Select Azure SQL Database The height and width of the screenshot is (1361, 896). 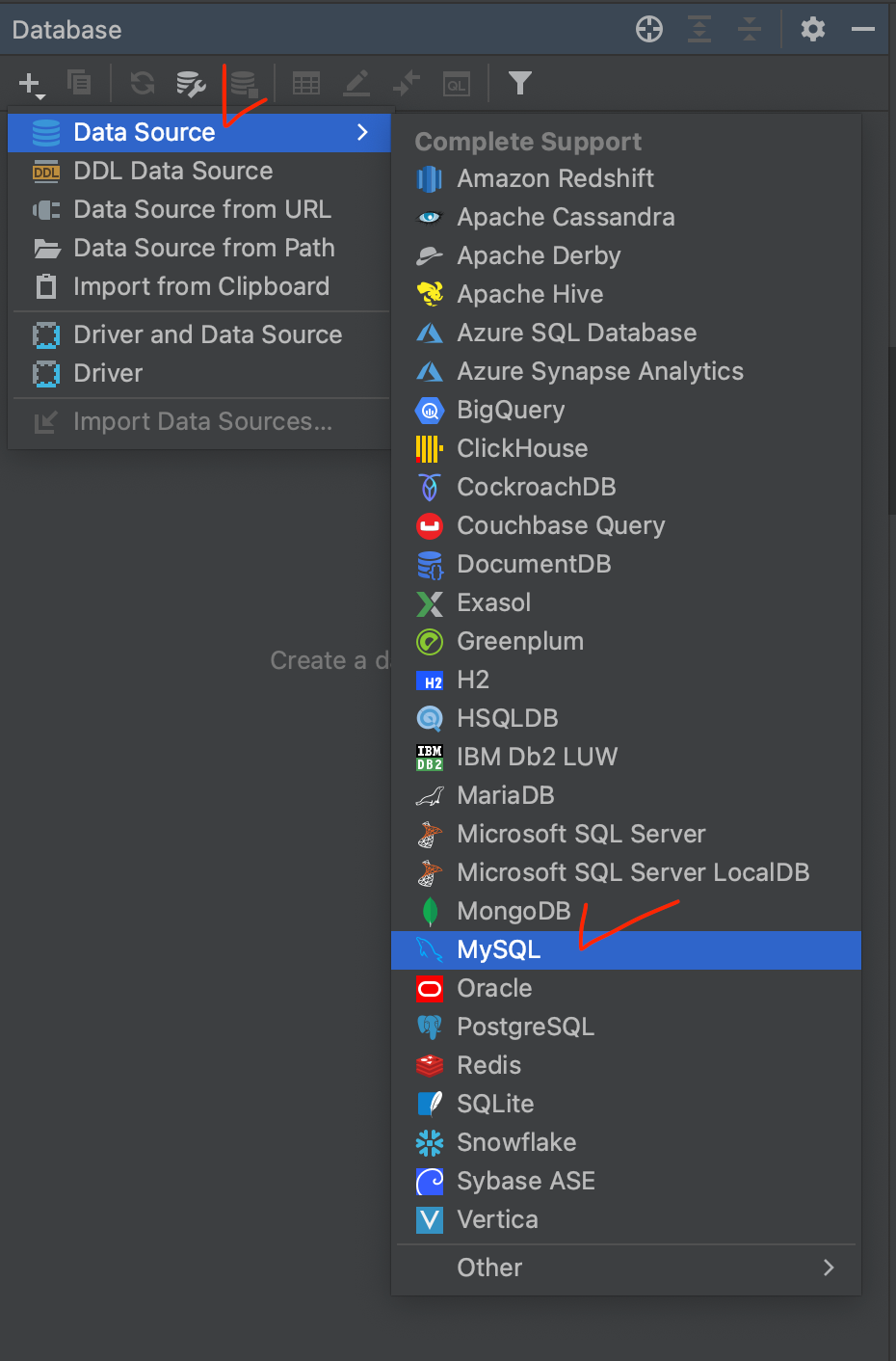point(626,333)
